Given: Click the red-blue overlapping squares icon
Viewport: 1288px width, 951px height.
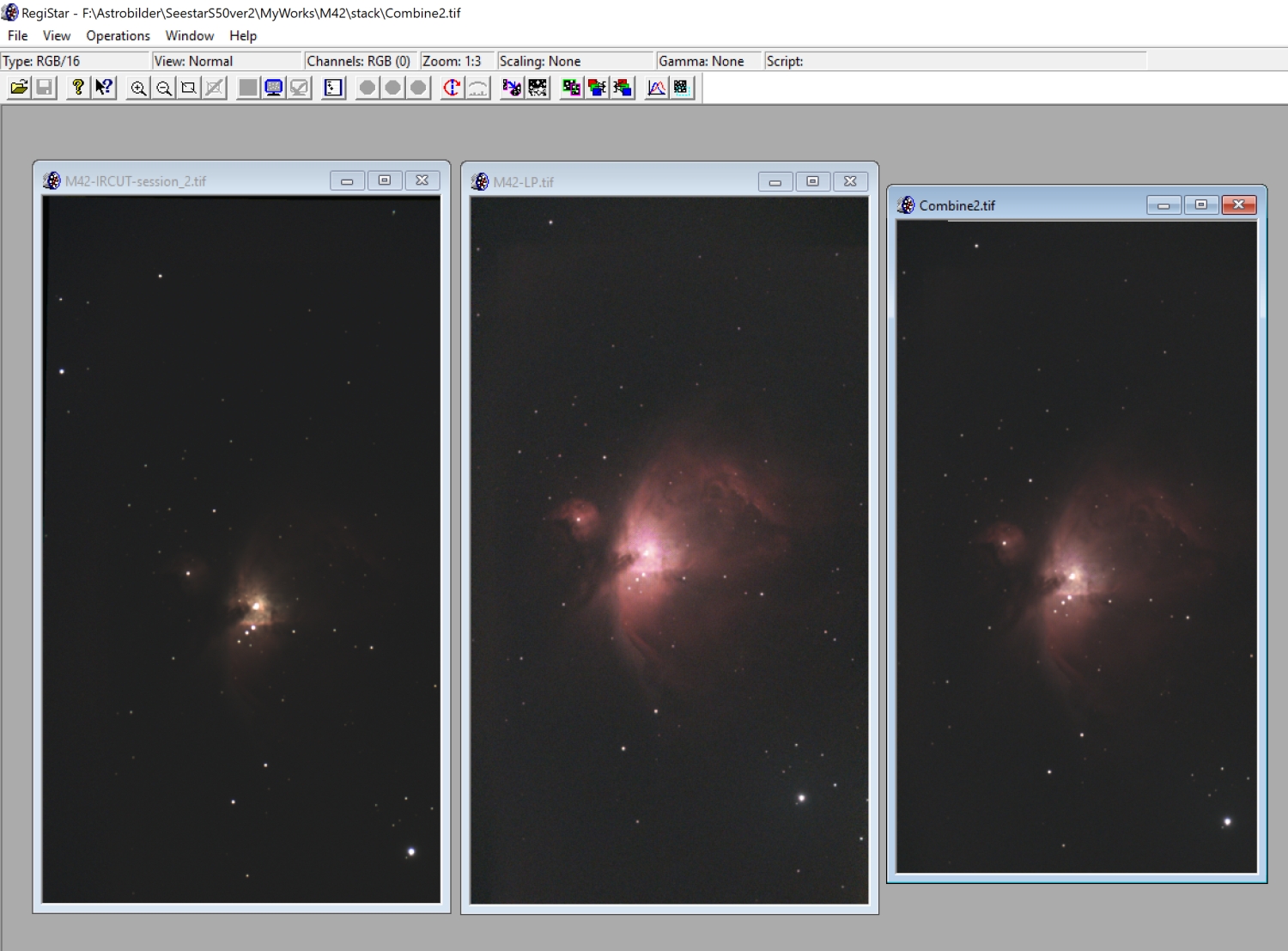Looking at the screenshot, I should (x=623, y=88).
